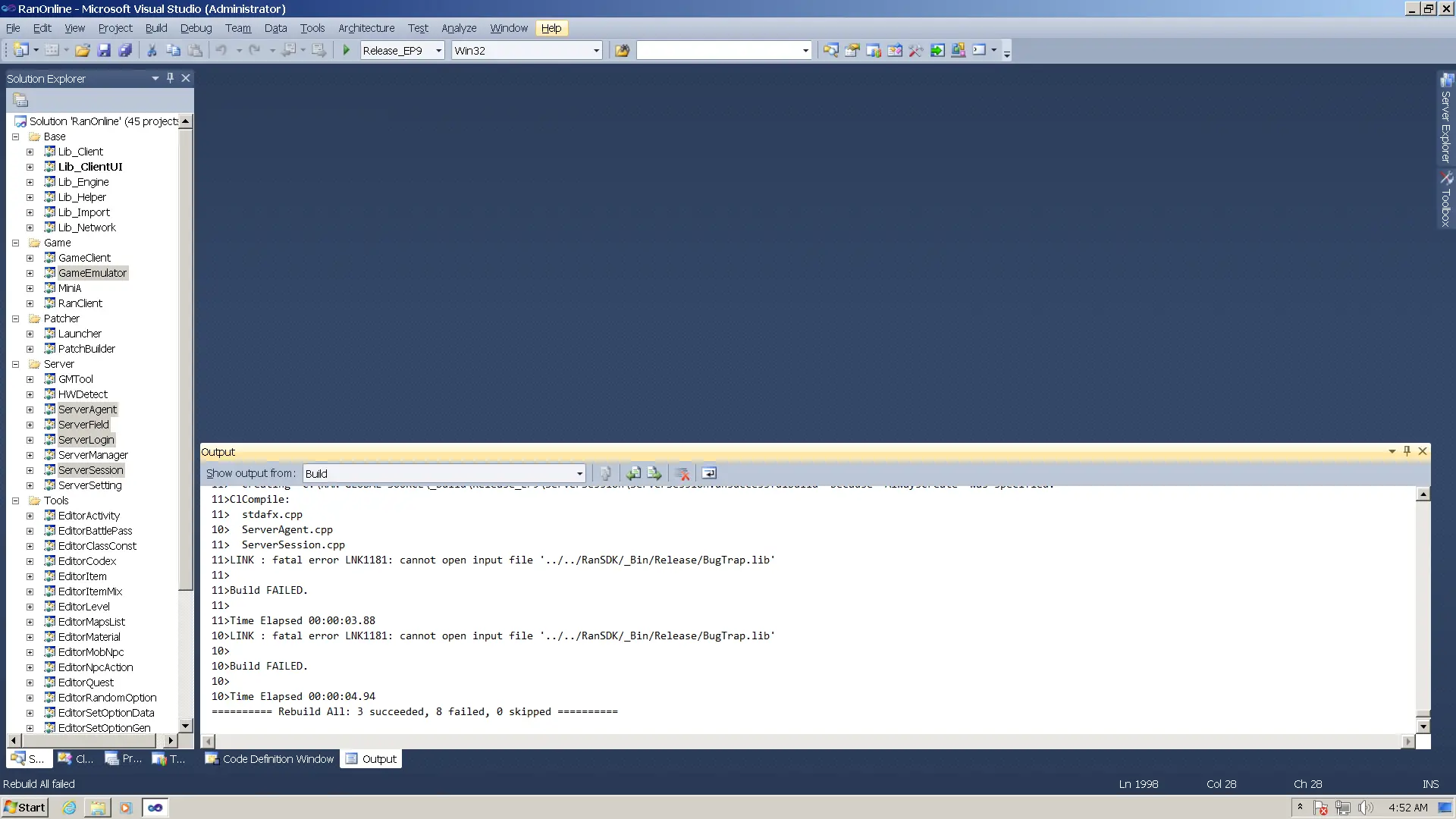
Task: Open the Release_EP9 configuration dropdown
Action: (x=438, y=51)
